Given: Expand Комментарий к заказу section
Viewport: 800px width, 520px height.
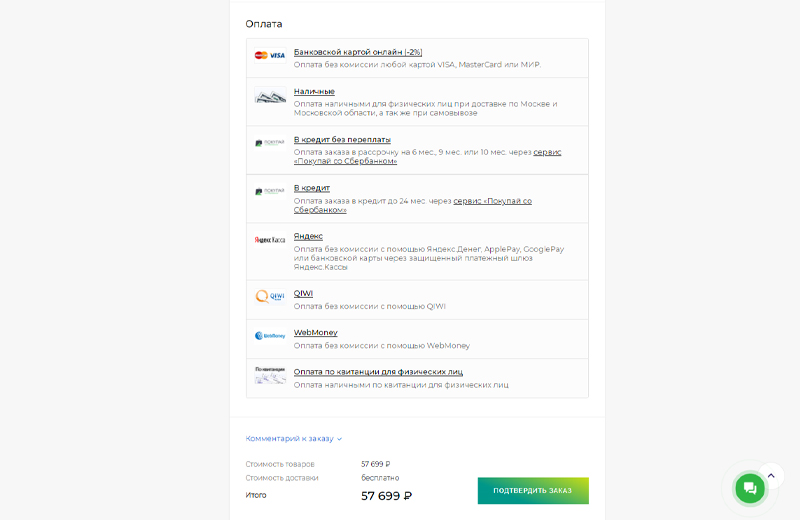Looking at the screenshot, I should [x=293, y=438].
